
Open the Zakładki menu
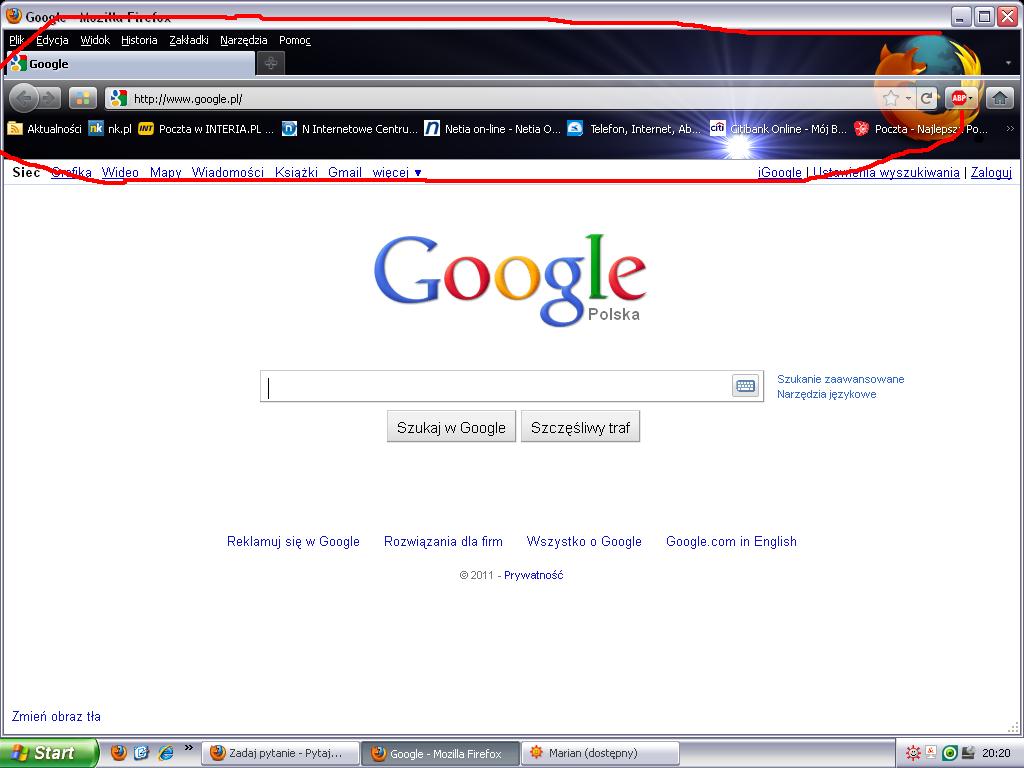pyautogui.click(x=189, y=40)
